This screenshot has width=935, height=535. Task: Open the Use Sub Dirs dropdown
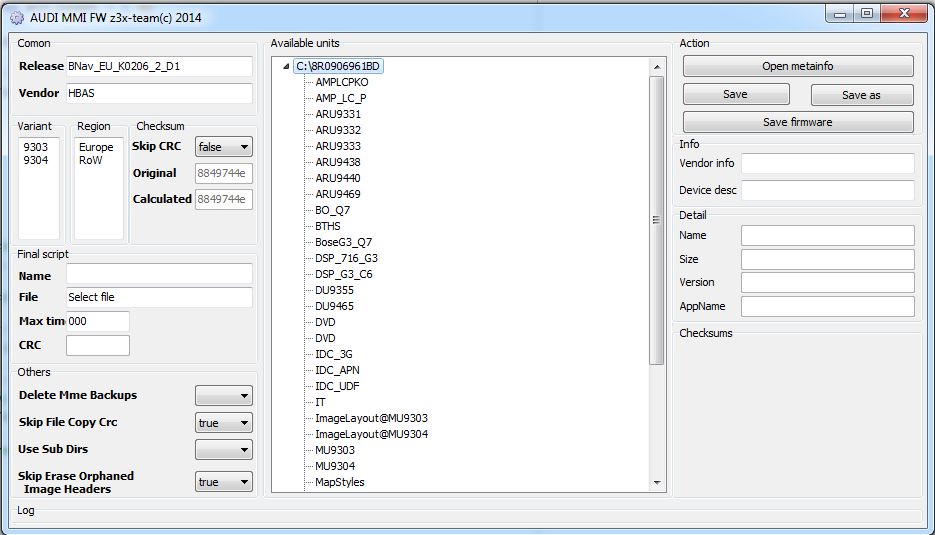(x=224, y=450)
